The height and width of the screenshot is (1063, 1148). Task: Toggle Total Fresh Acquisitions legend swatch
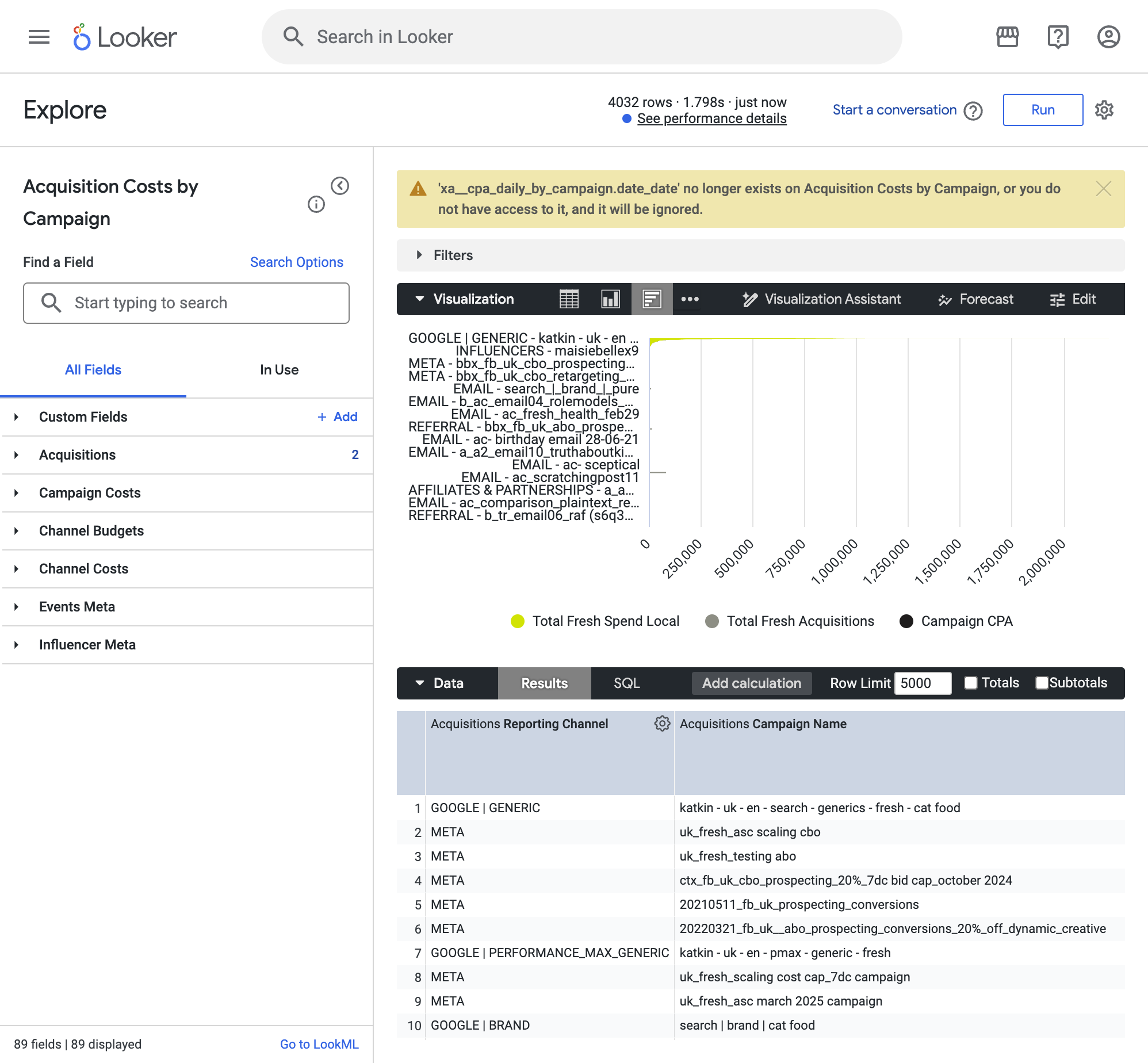[x=712, y=621]
